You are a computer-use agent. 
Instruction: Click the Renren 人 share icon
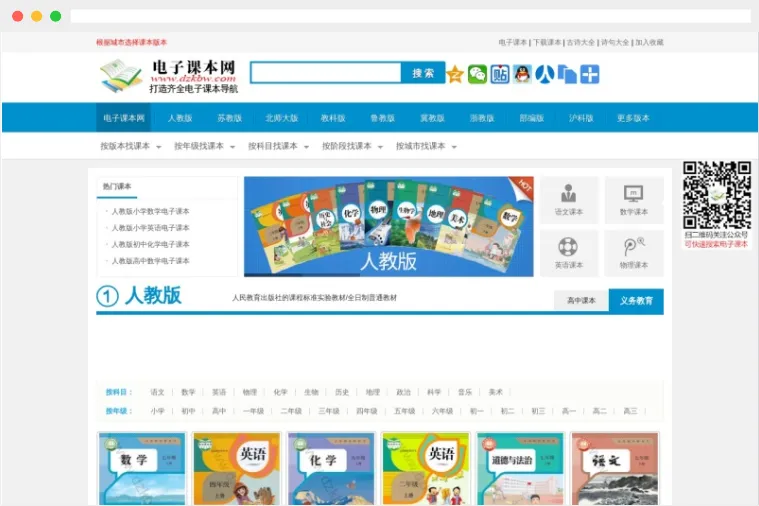(545, 75)
